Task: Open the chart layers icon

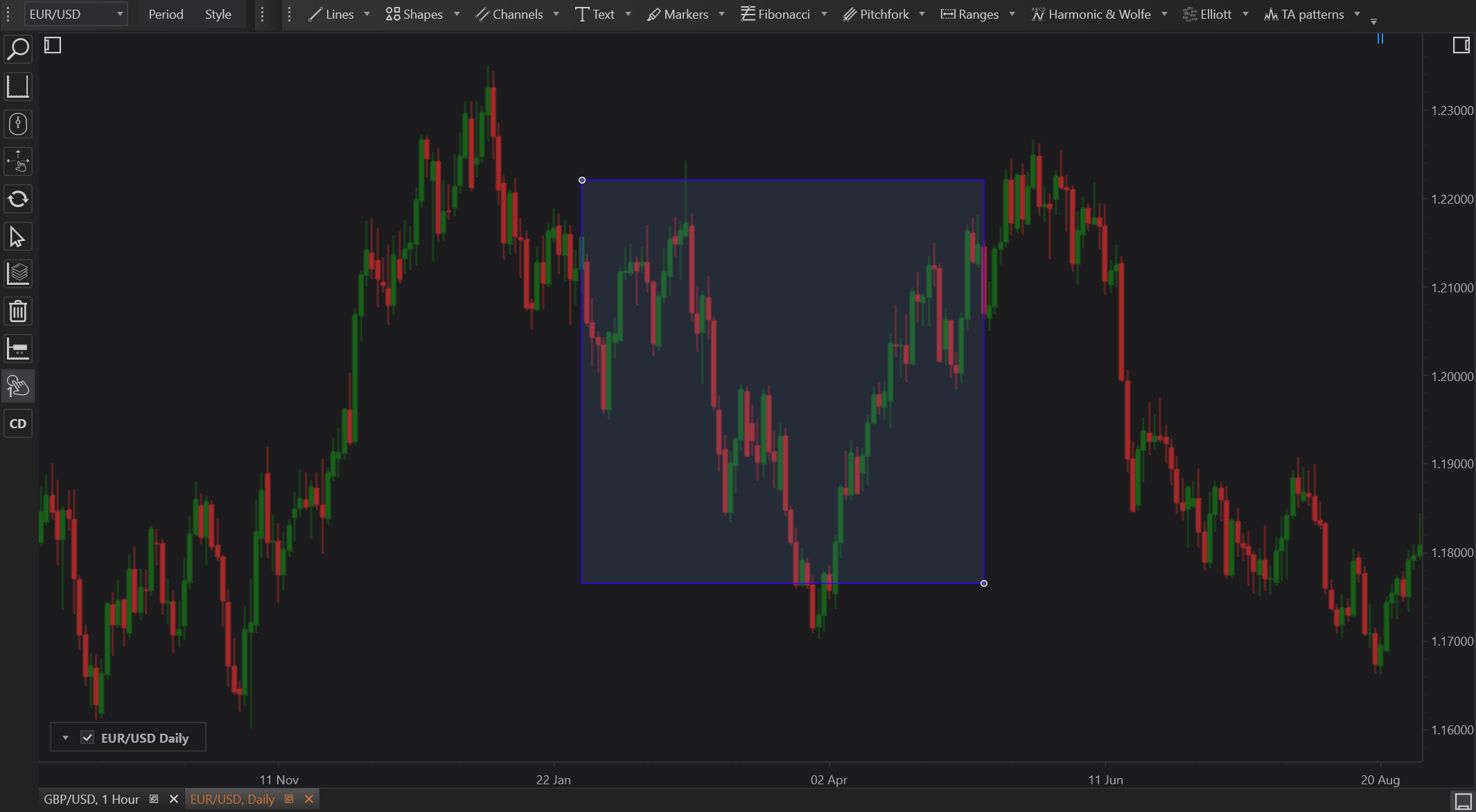Action: click(18, 274)
